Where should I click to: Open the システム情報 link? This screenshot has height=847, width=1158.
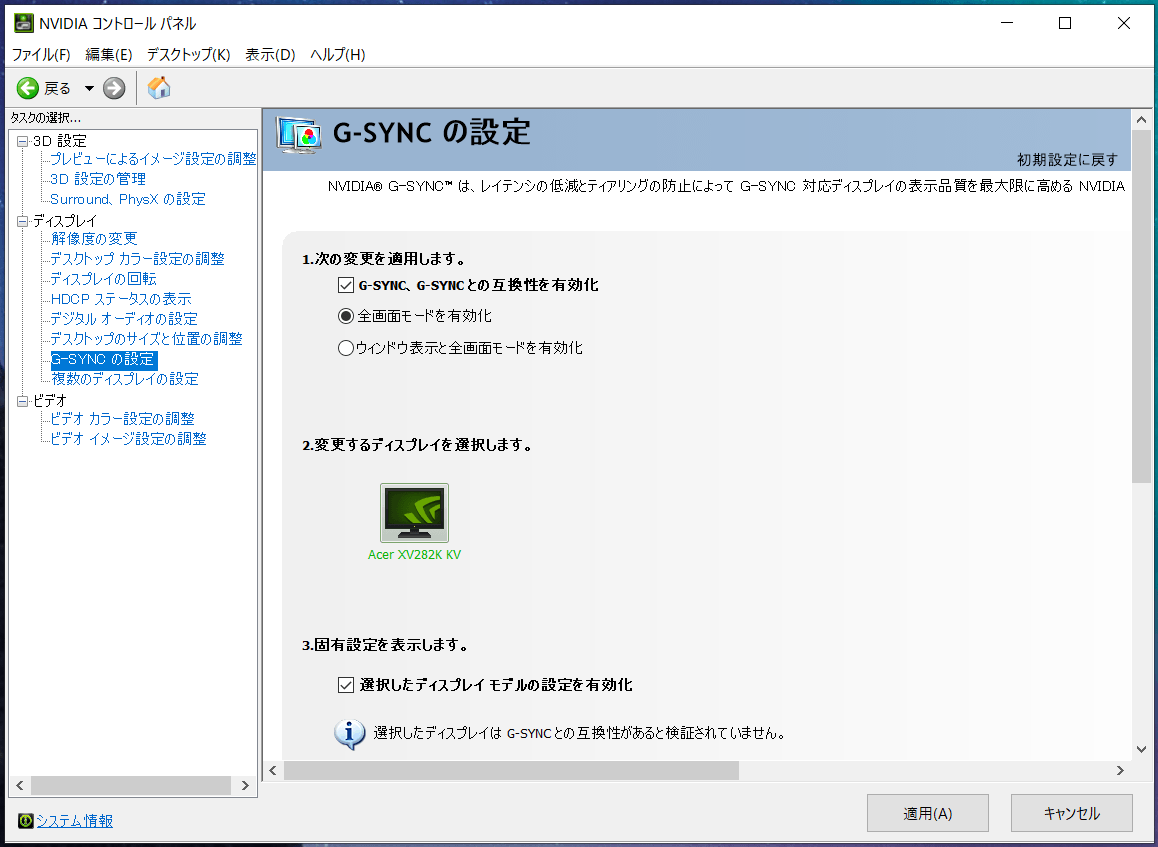click(75, 820)
